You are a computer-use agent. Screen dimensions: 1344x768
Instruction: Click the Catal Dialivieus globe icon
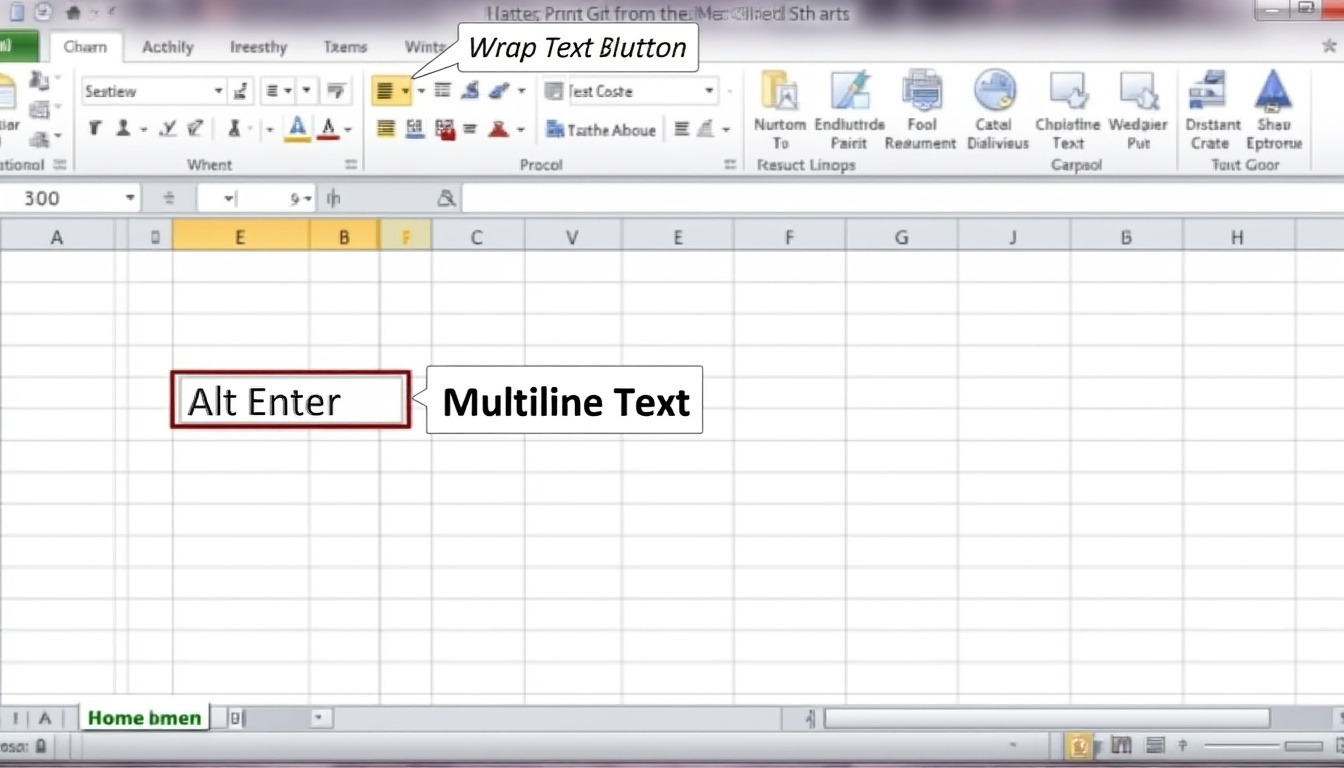click(994, 91)
